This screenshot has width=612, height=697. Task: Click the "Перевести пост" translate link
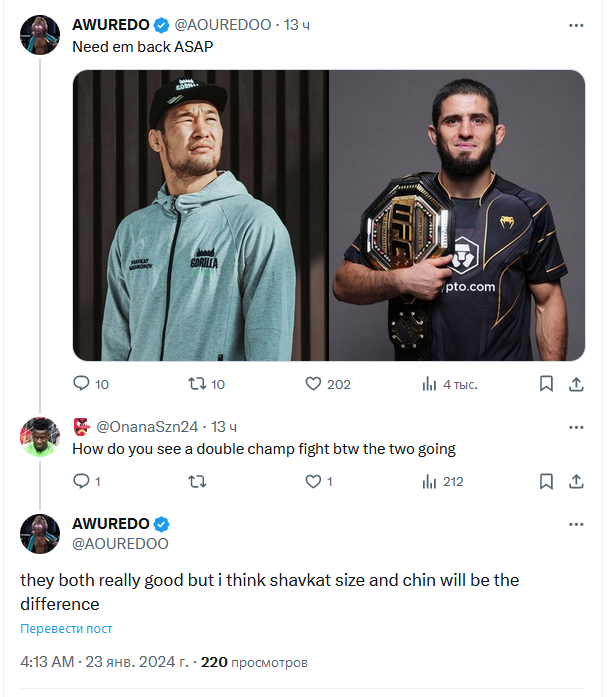(x=66, y=629)
